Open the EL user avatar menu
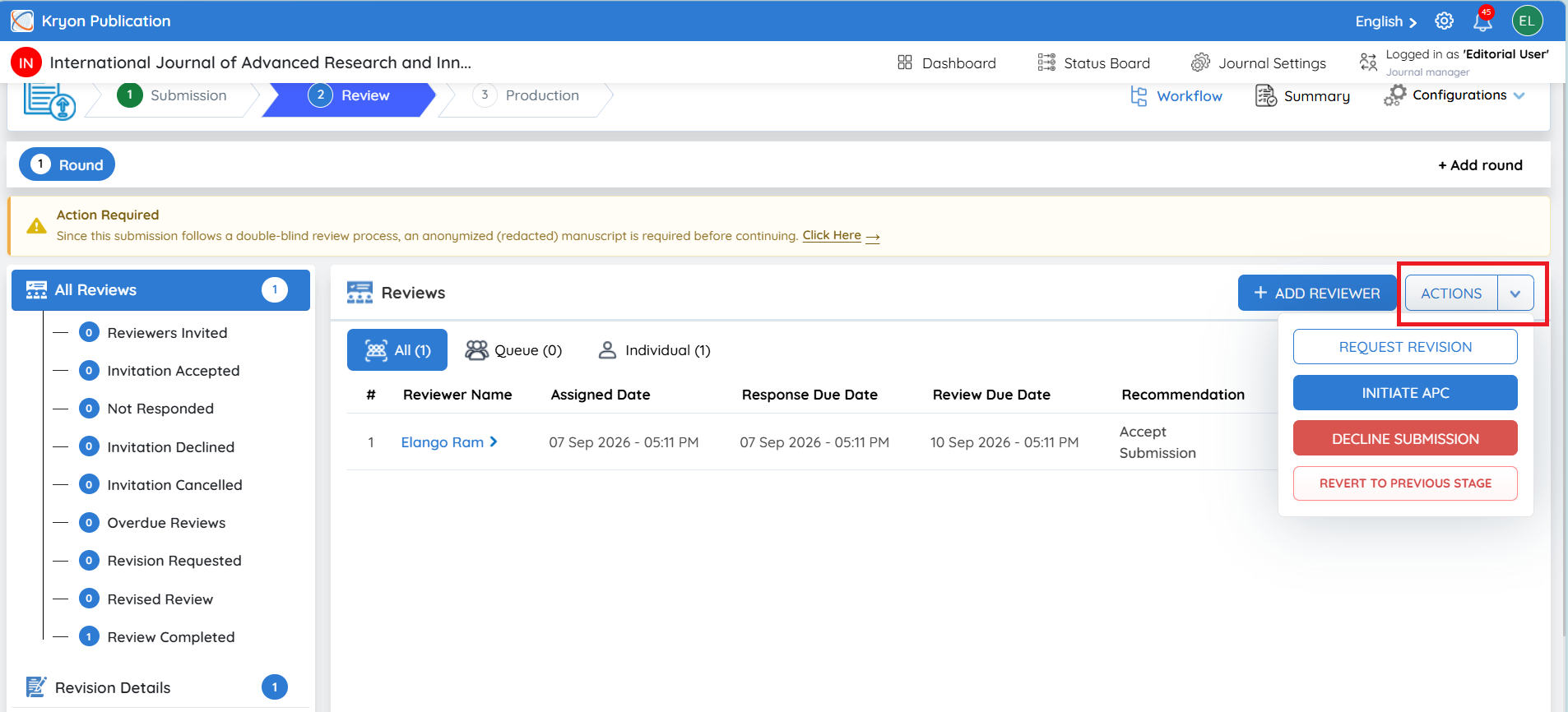This screenshot has width=1568, height=712. 1527,21
